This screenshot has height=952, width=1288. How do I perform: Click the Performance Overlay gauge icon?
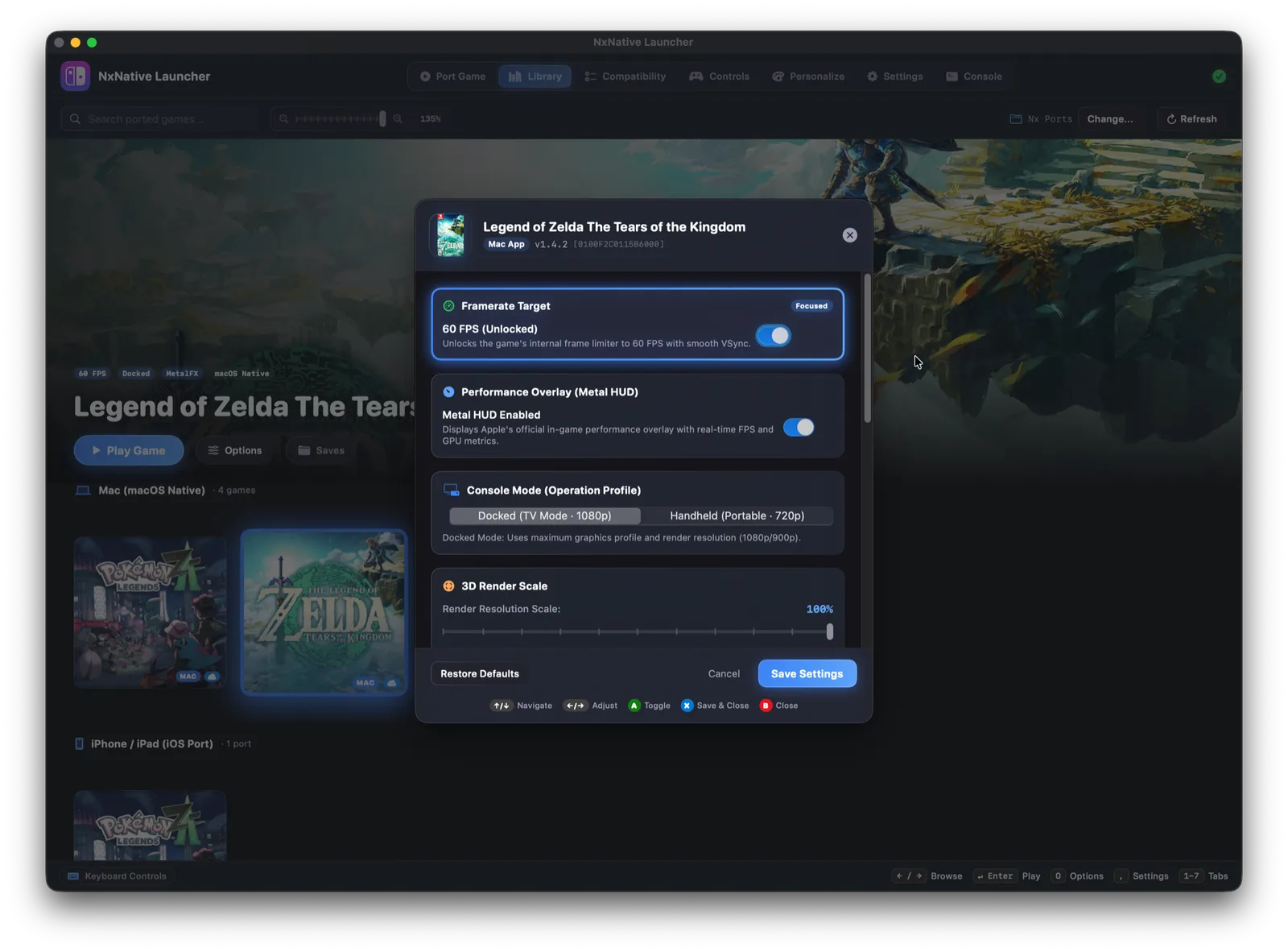[x=449, y=392]
